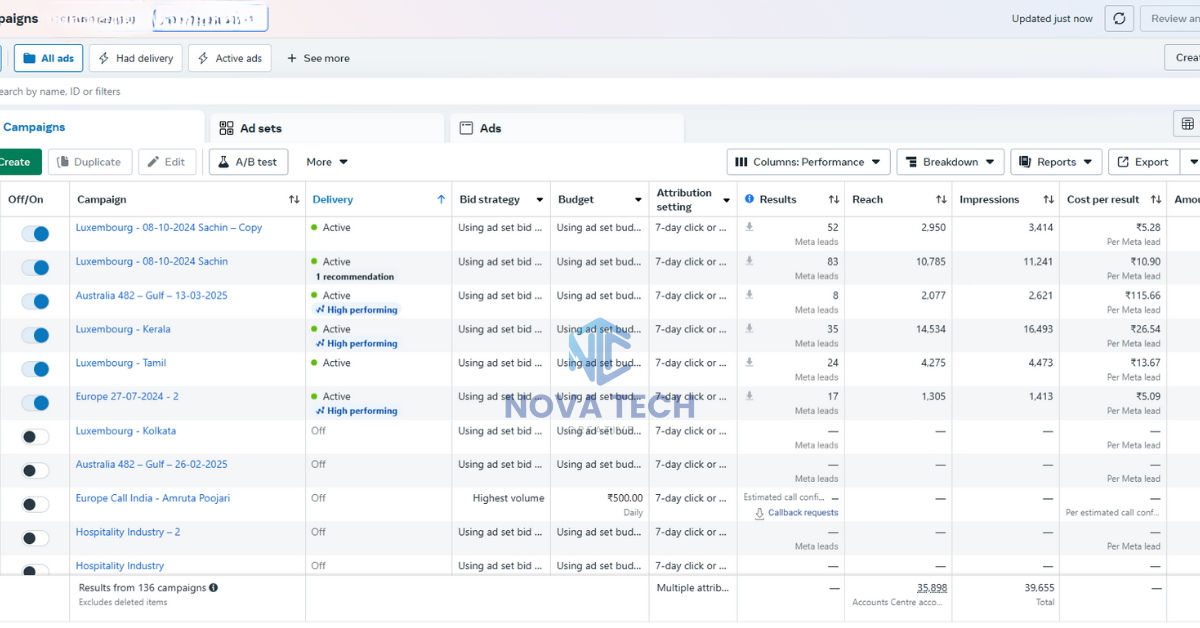Enable the Europe Call India - Amruta Poojari campaign
1200x628 pixels.
click(35, 505)
